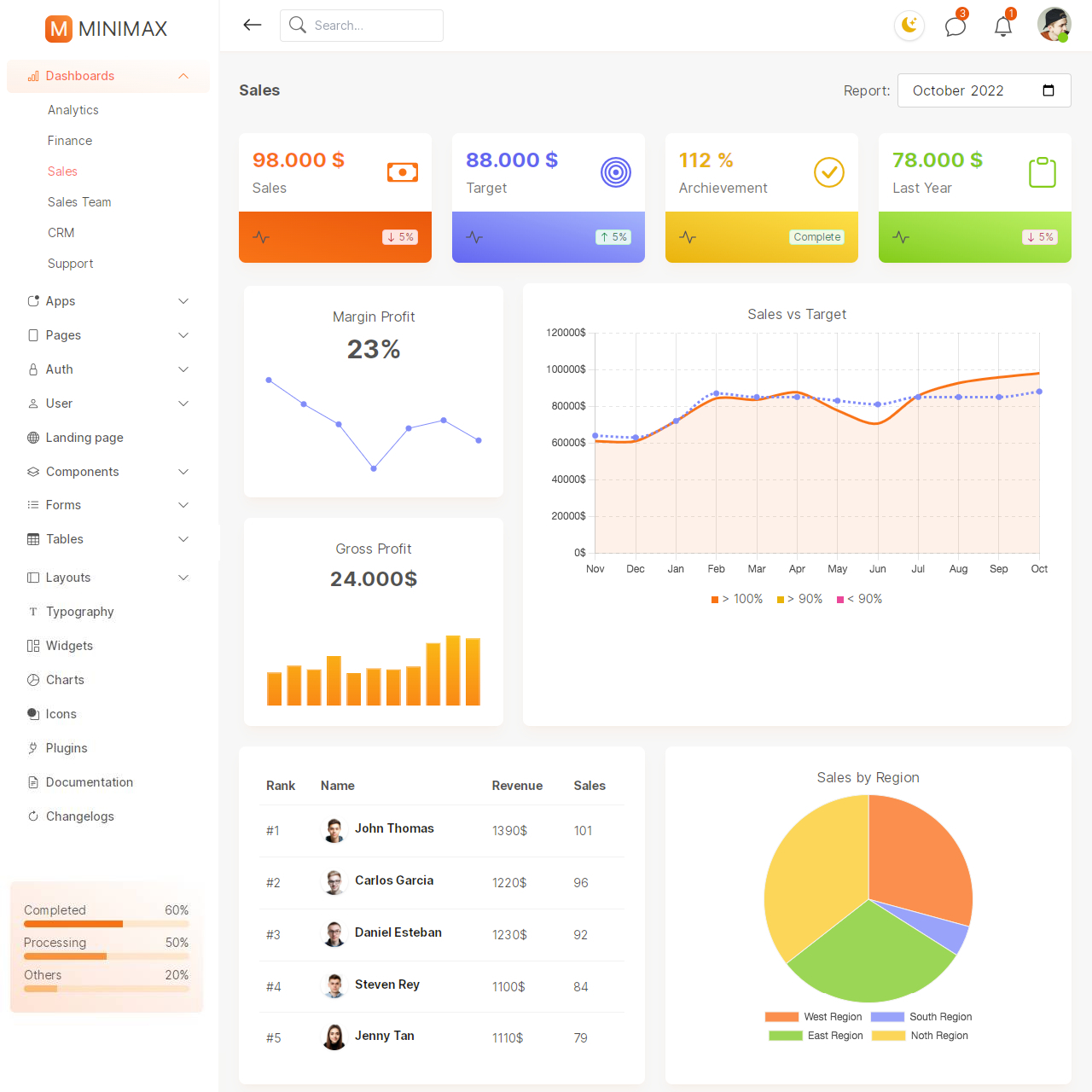Open the chat messages icon

coord(955,26)
